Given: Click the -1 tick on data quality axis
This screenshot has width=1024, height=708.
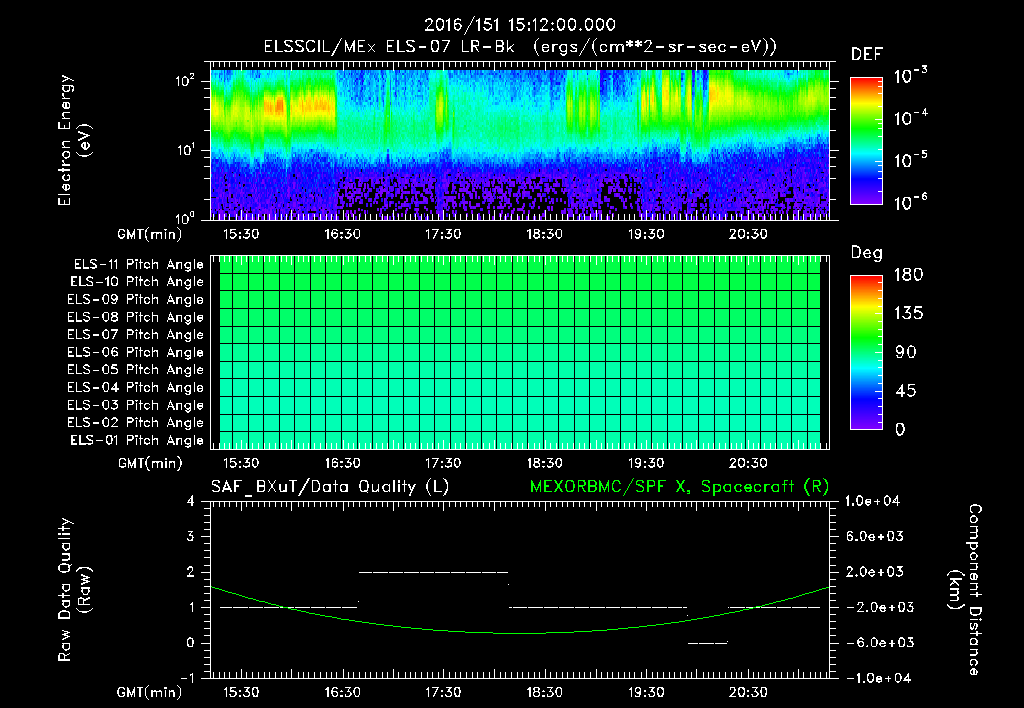Looking at the screenshot, I should (x=187, y=678).
